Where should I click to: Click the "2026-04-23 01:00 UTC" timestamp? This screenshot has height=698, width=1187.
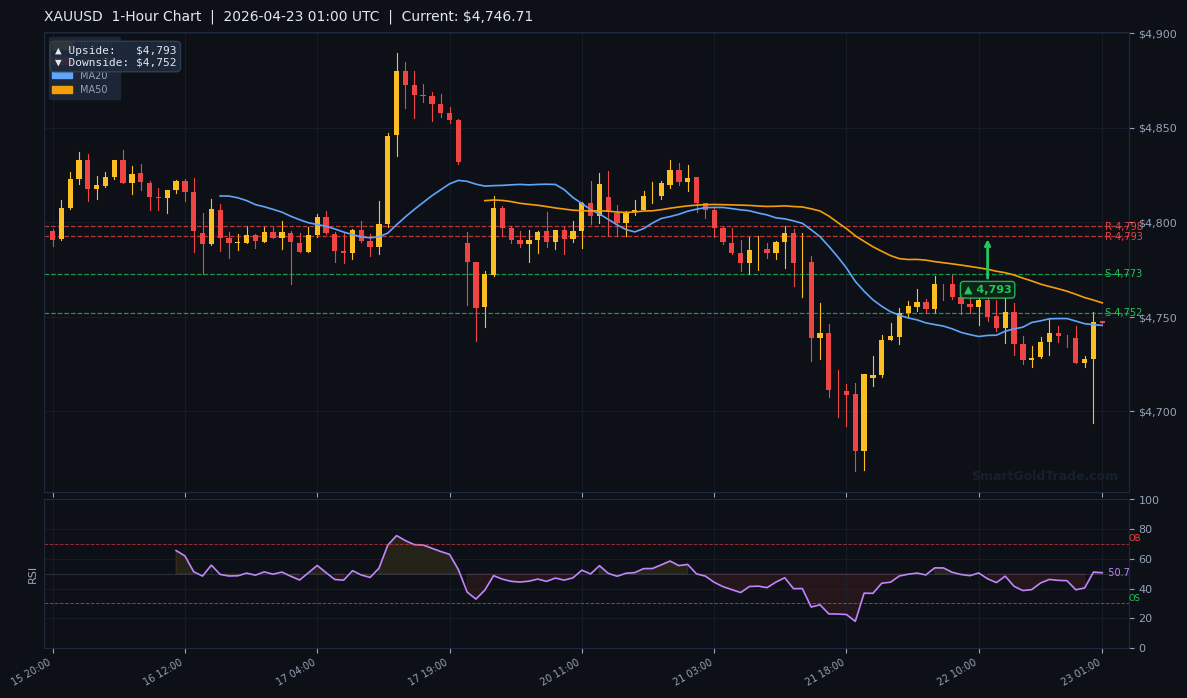pyautogui.click(x=300, y=16)
